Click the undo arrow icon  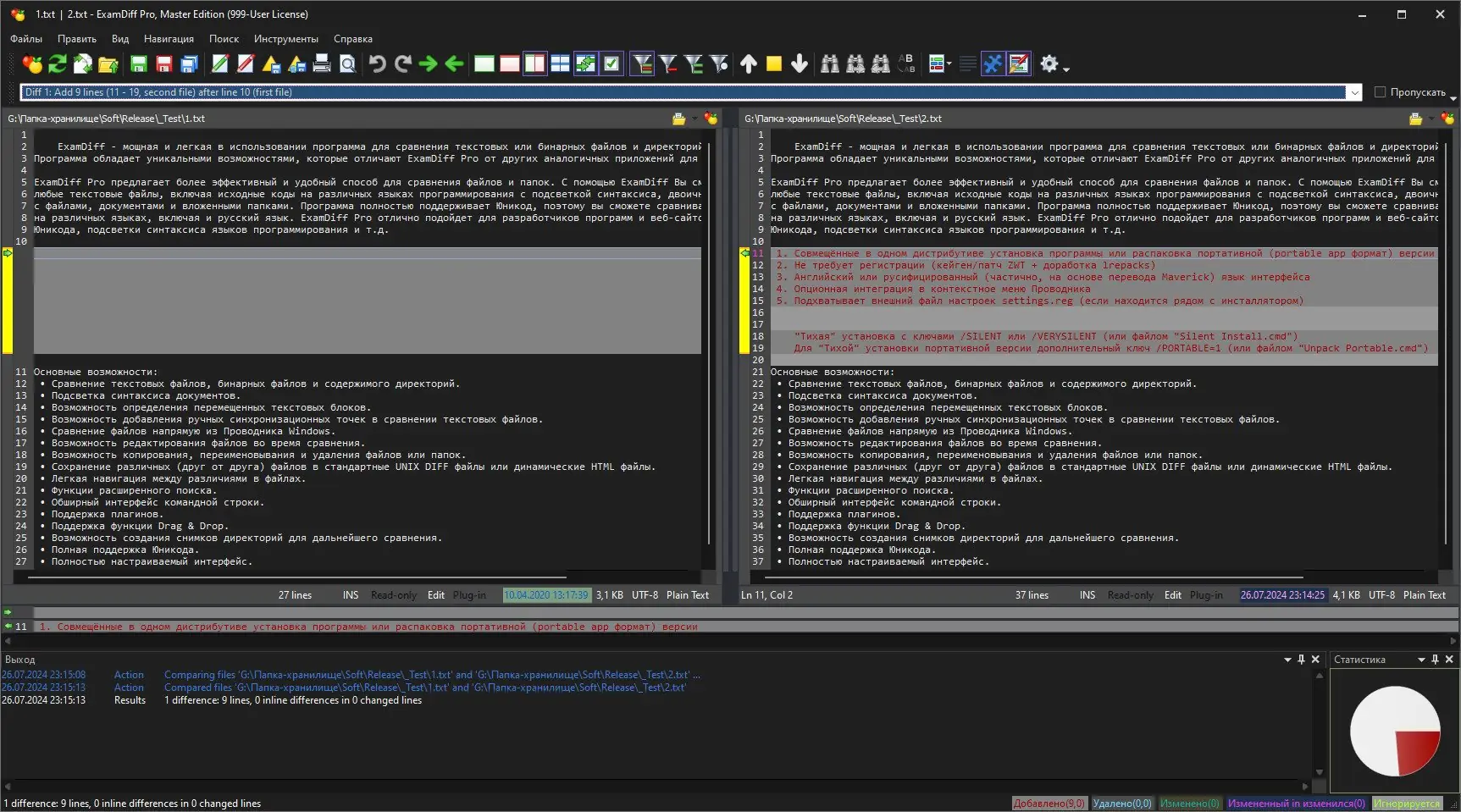pos(378,64)
